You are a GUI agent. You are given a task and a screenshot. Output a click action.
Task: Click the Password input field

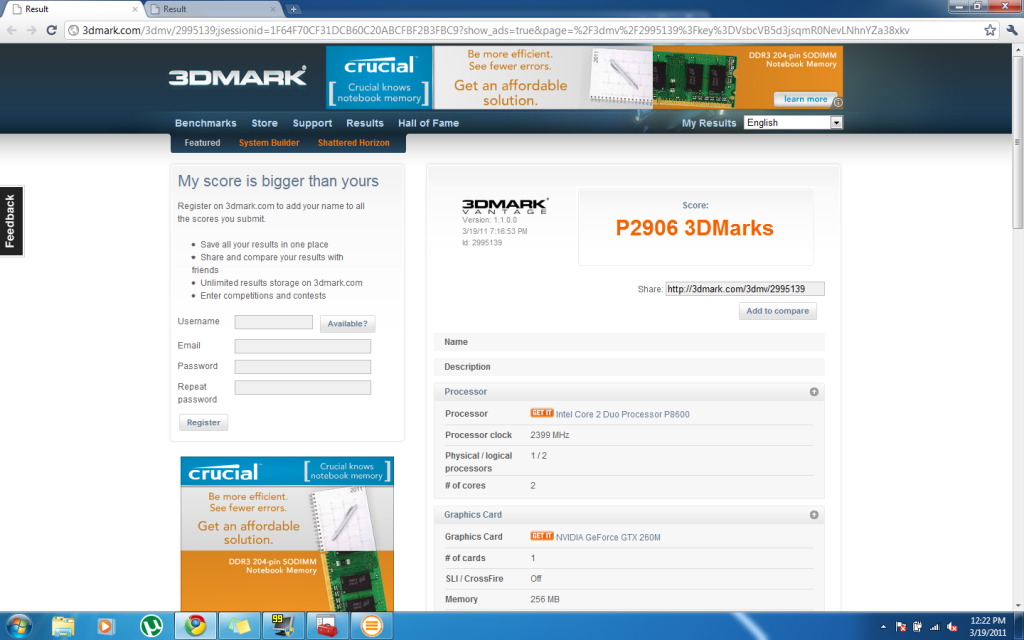(302, 366)
